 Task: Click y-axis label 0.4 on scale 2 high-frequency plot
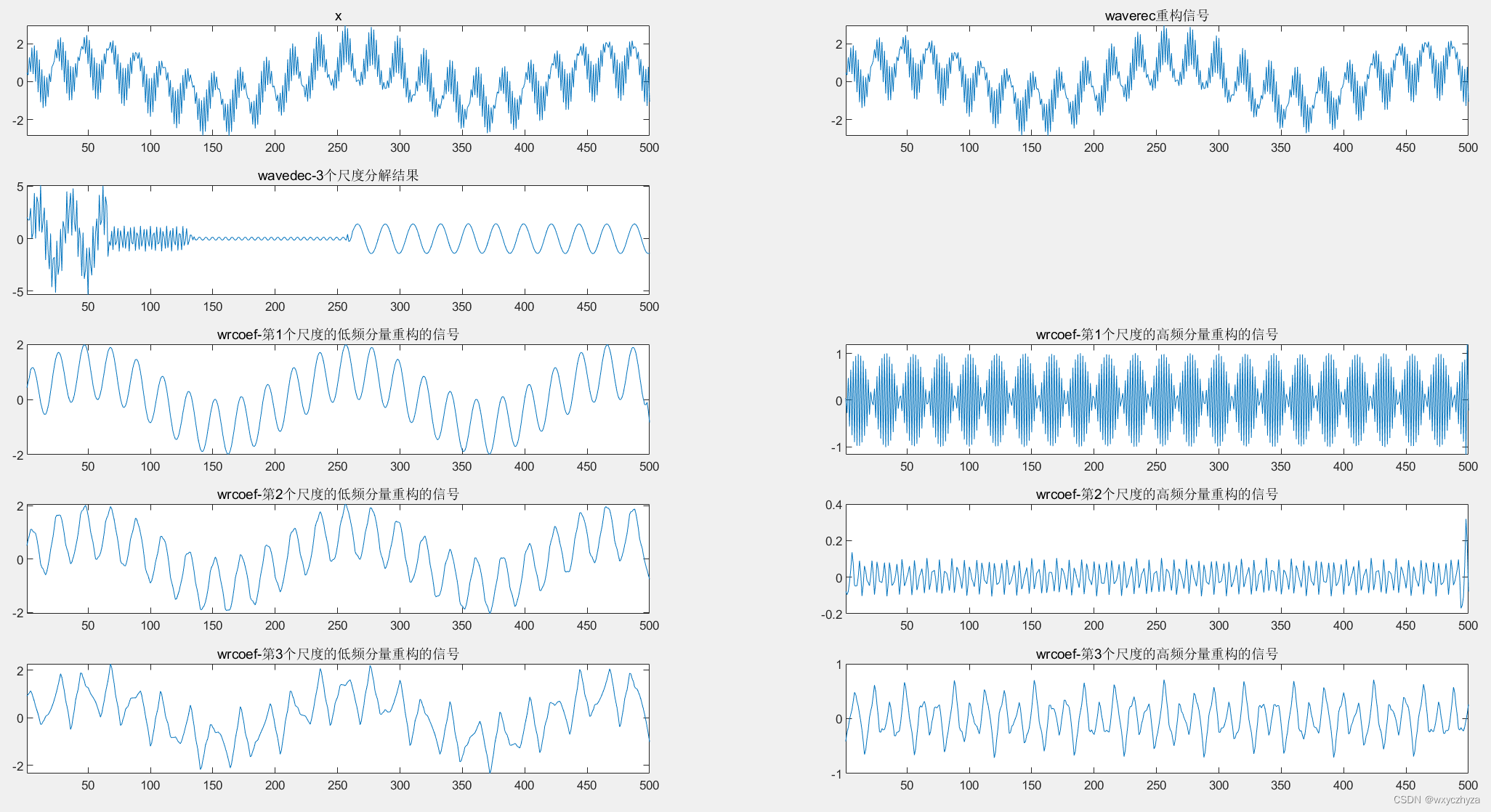tap(833, 505)
